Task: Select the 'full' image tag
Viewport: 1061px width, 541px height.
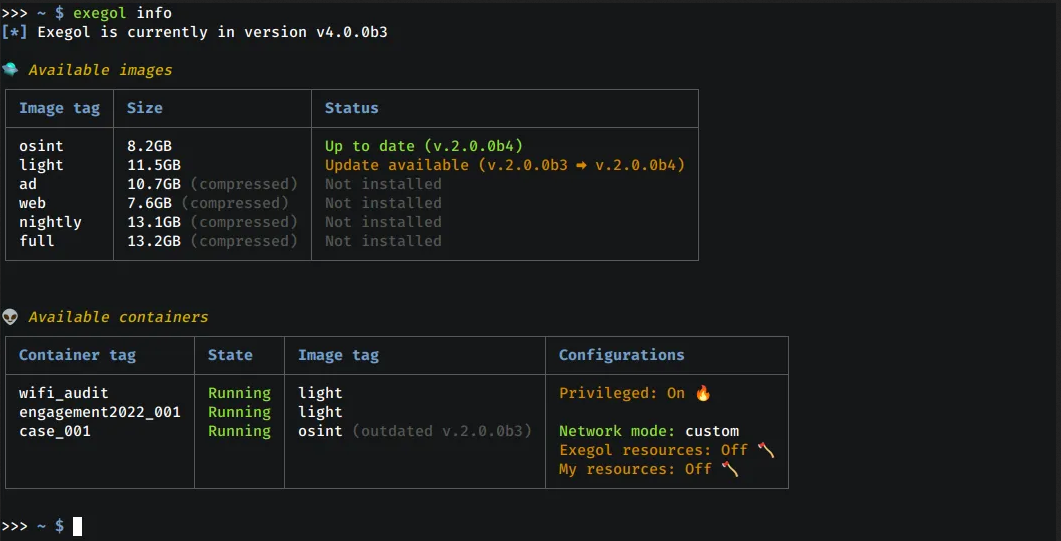Action: [x=37, y=241]
